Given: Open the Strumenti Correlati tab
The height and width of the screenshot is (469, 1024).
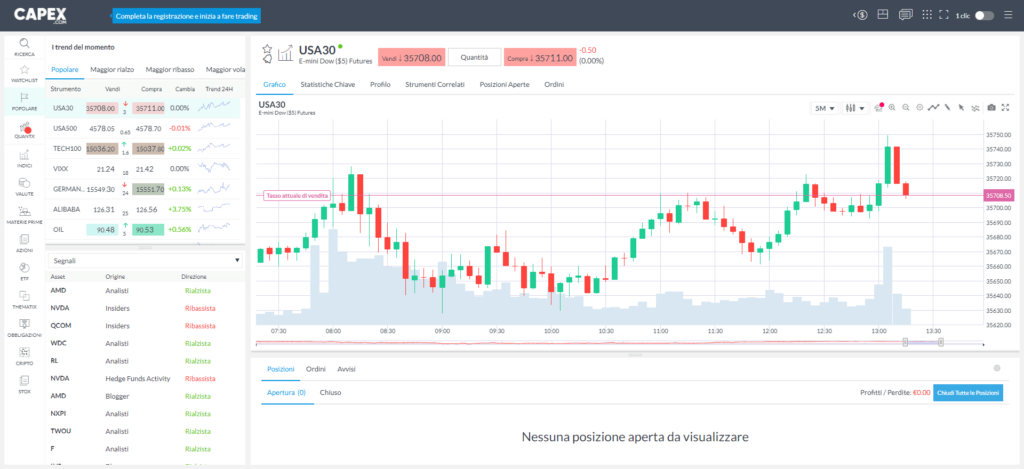Looking at the screenshot, I should point(435,85).
